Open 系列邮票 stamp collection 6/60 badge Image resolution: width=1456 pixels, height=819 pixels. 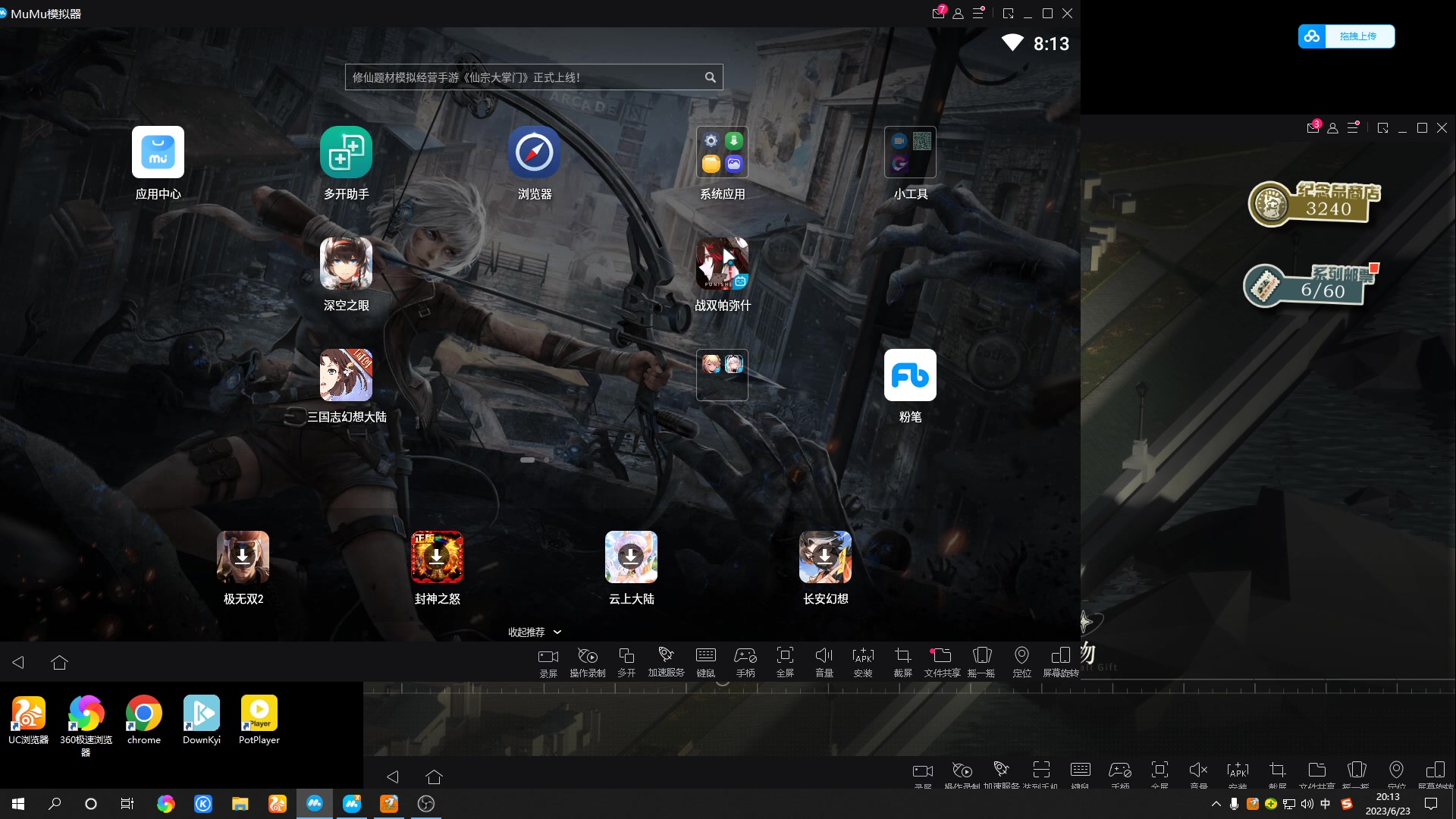1311,284
